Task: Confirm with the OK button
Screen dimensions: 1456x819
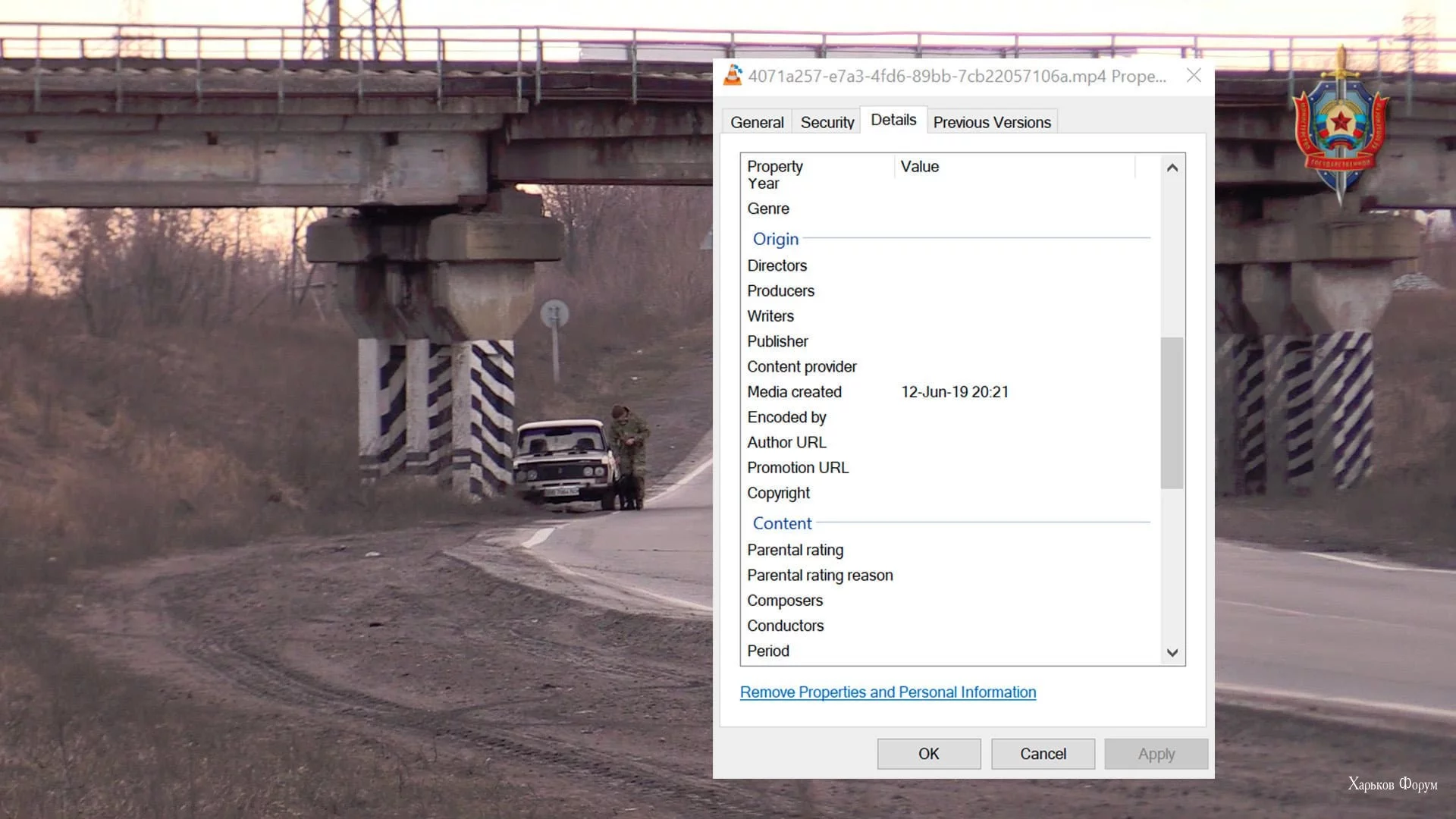Action: (929, 754)
